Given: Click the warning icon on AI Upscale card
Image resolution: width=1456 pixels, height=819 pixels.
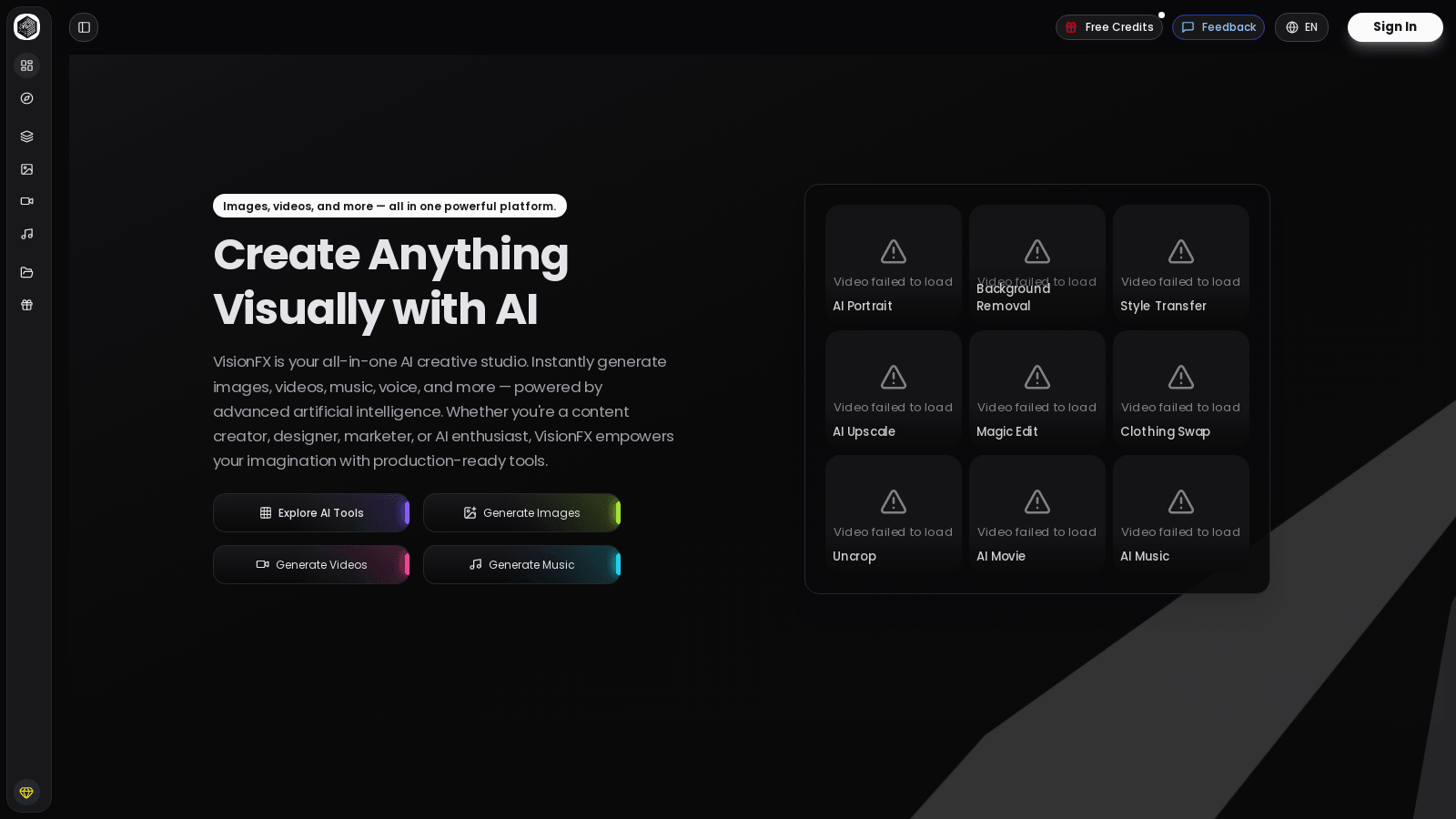Looking at the screenshot, I should [894, 377].
